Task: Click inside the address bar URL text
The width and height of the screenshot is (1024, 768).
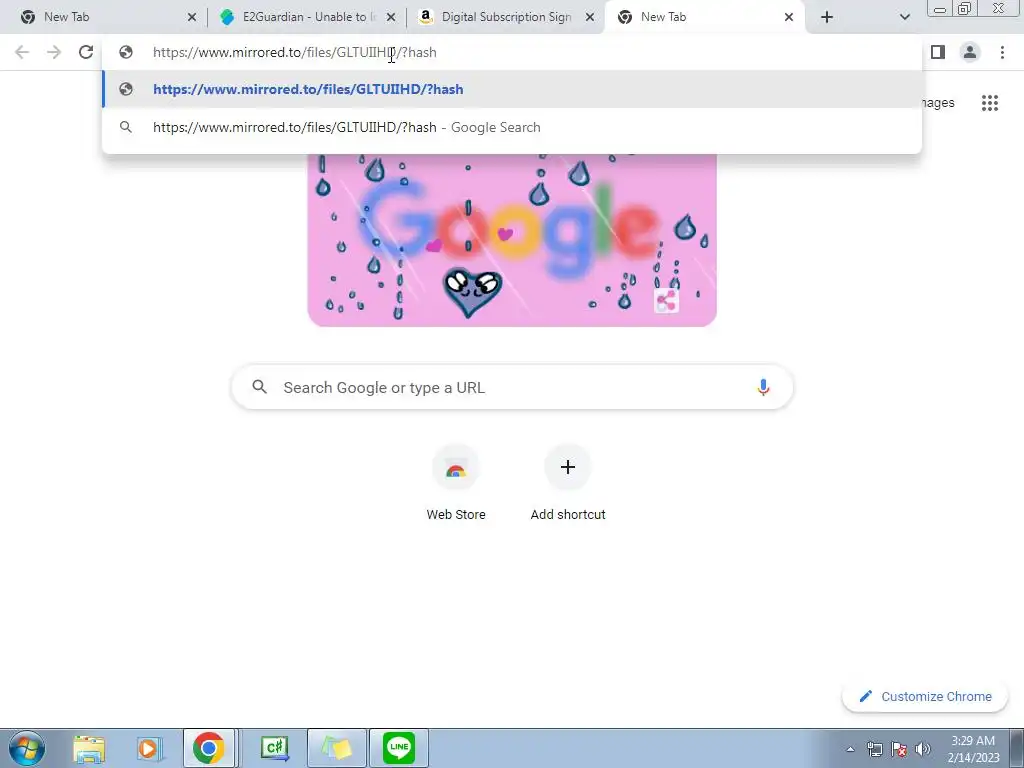Action: pyautogui.click(x=295, y=52)
